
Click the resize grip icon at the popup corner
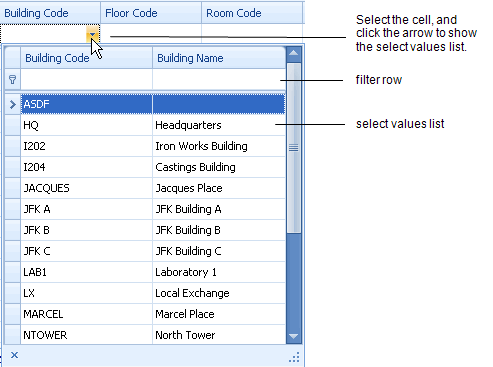tap(294, 357)
